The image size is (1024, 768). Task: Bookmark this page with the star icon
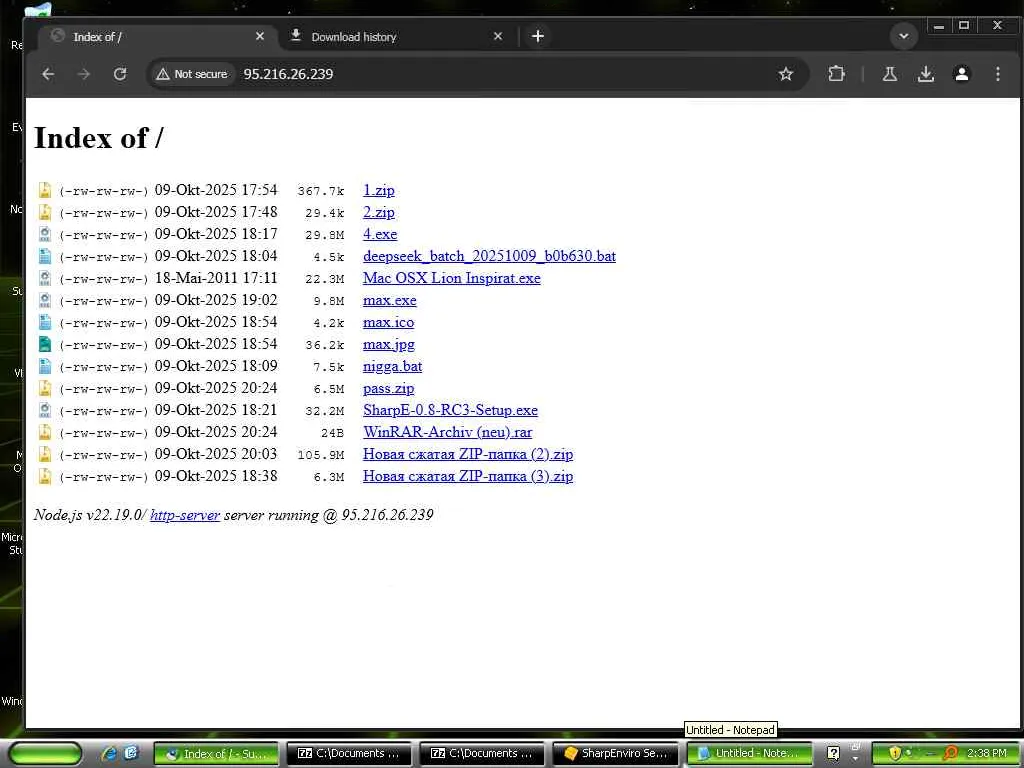click(786, 74)
